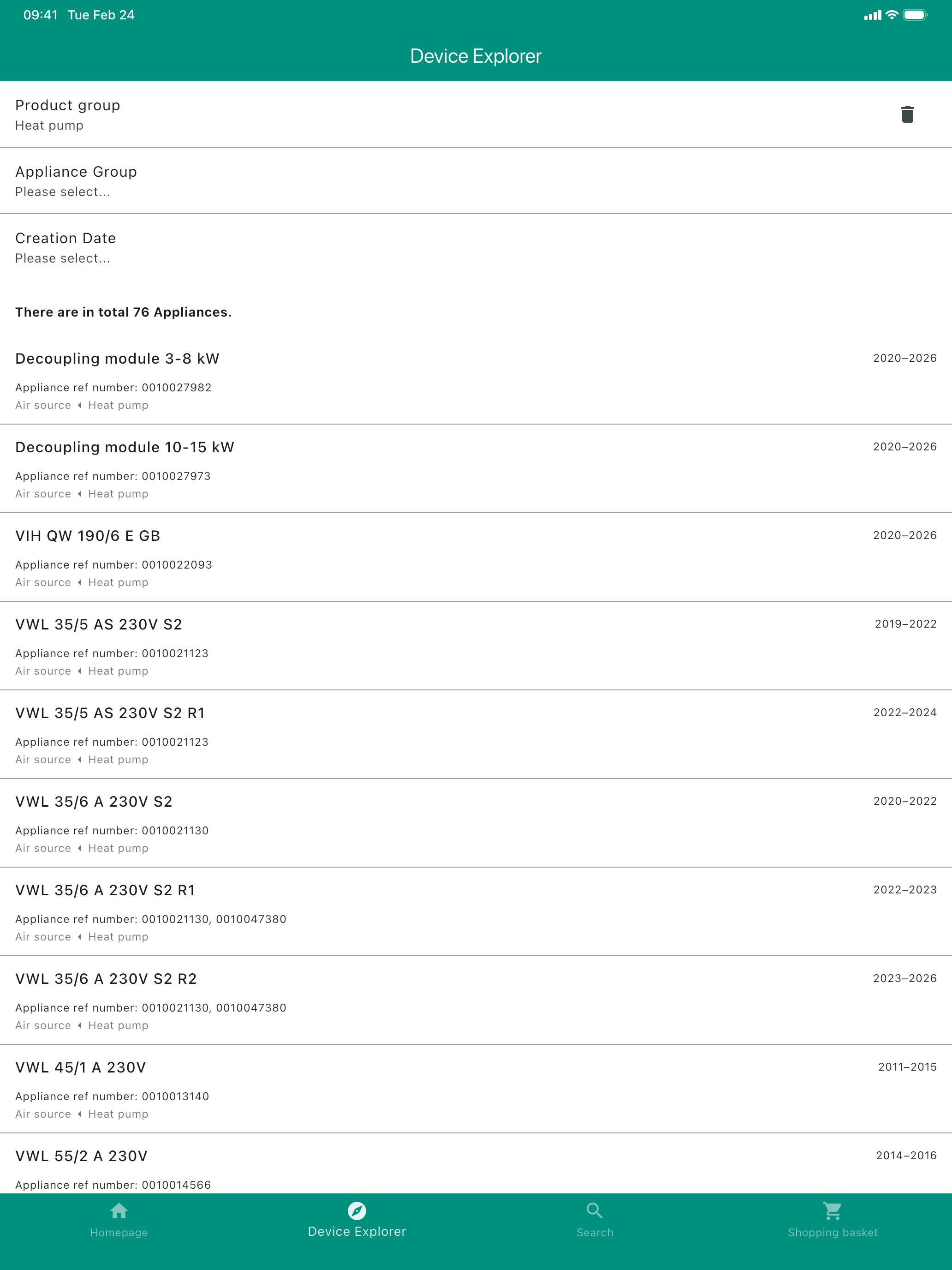Delete the Heat pump product group filter
The height and width of the screenshot is (1270, 952).
coord(907,114)
